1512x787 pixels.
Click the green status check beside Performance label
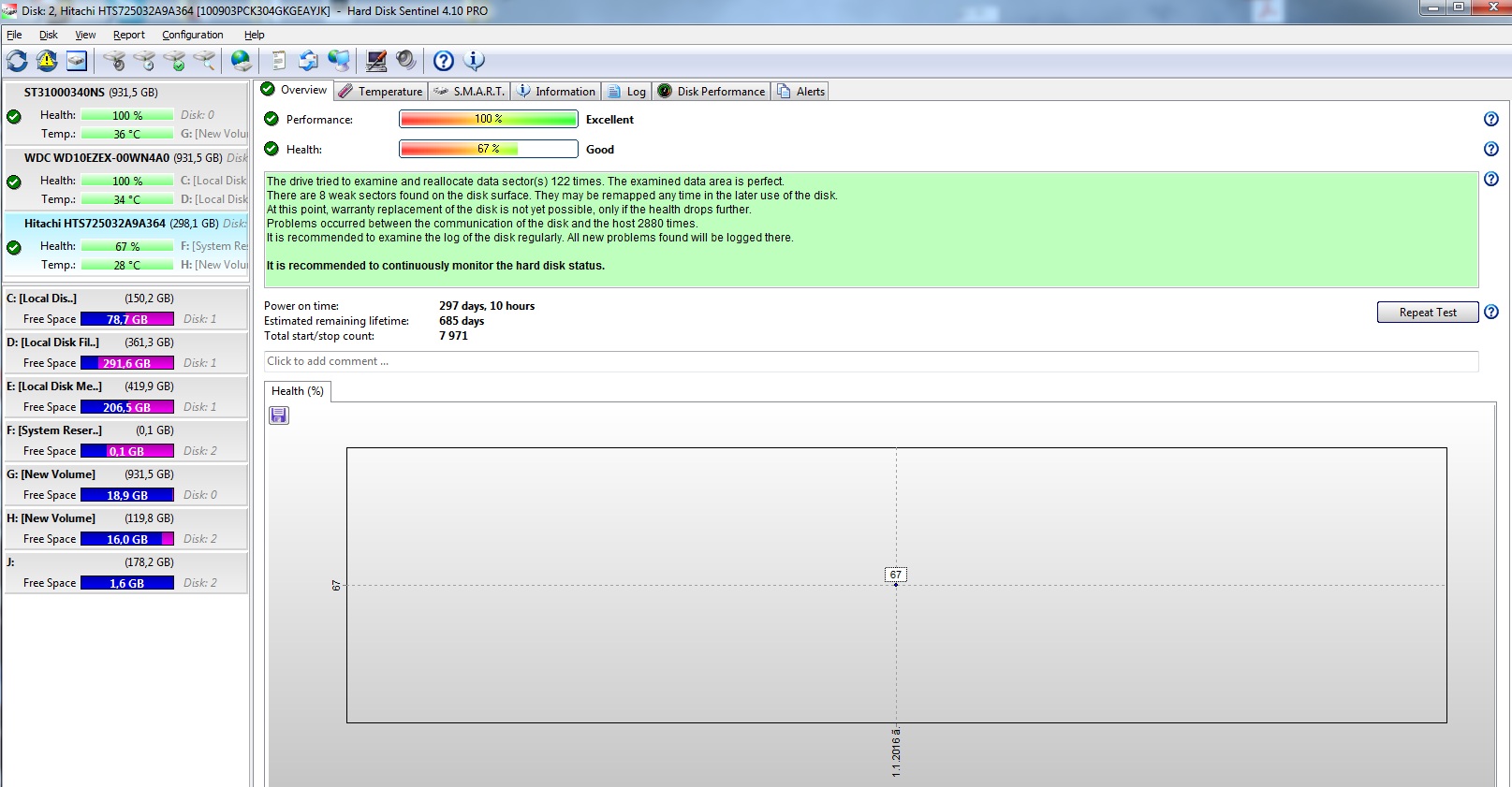(272, 119)
